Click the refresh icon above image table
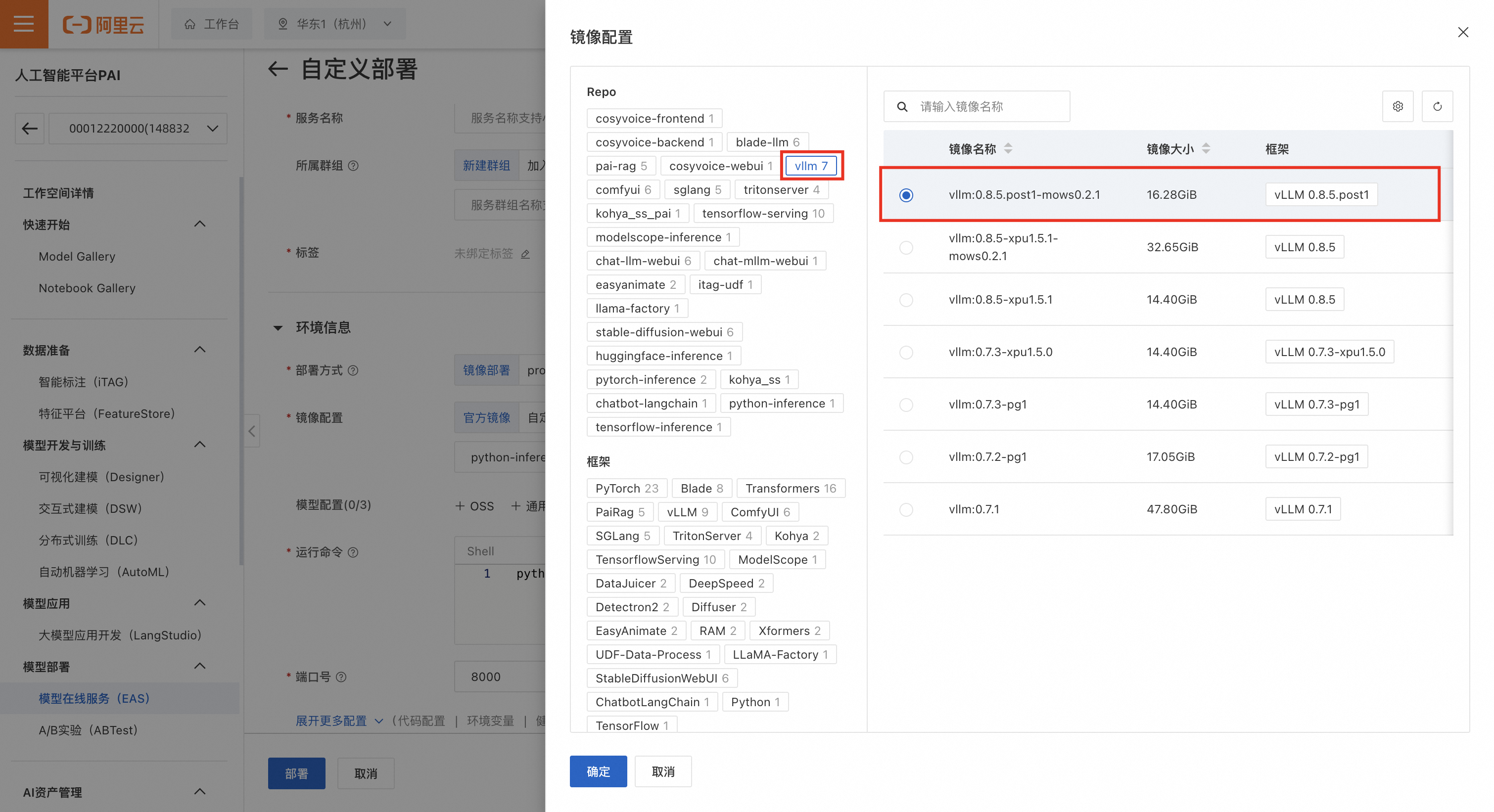Image resolution: width=1494 pixels, height=812 pixels. point(1437,106)
